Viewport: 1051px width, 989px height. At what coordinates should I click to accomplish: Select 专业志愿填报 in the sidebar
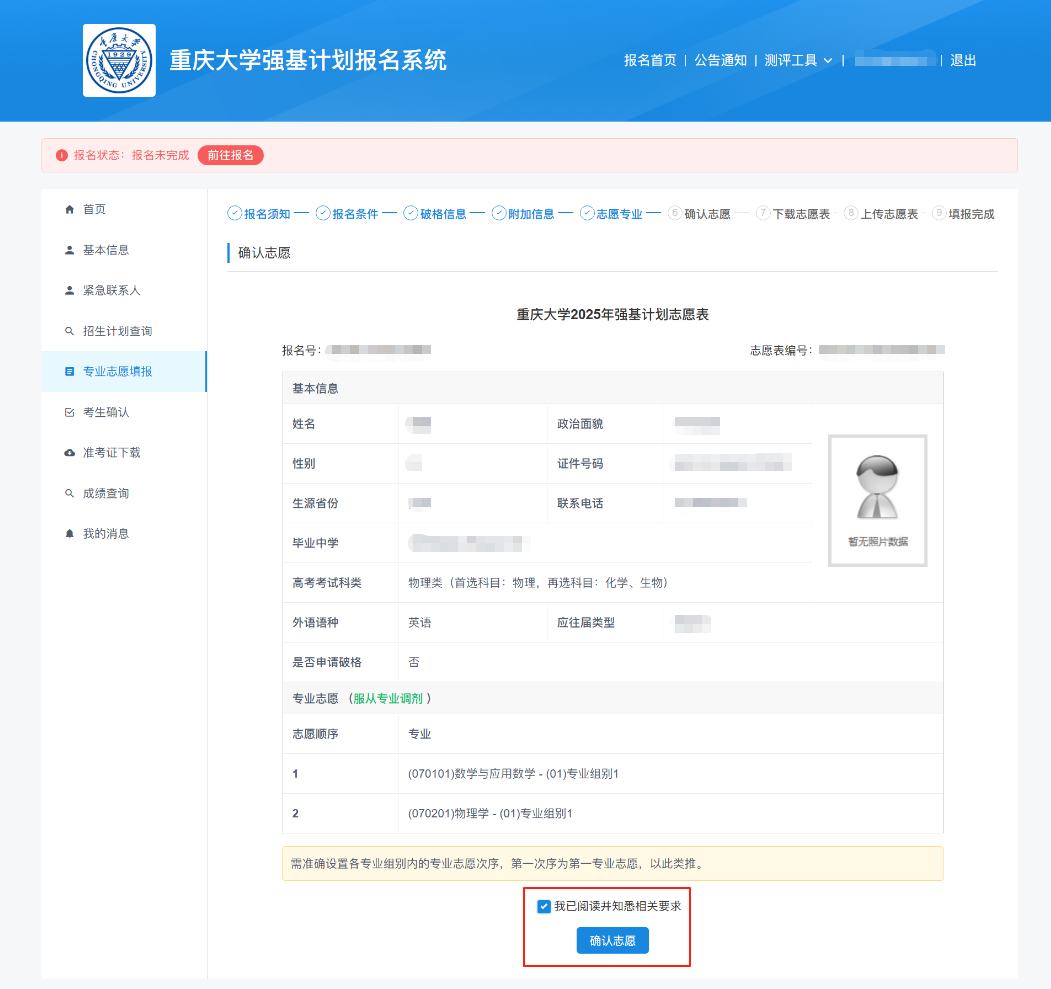click(124, 371)
